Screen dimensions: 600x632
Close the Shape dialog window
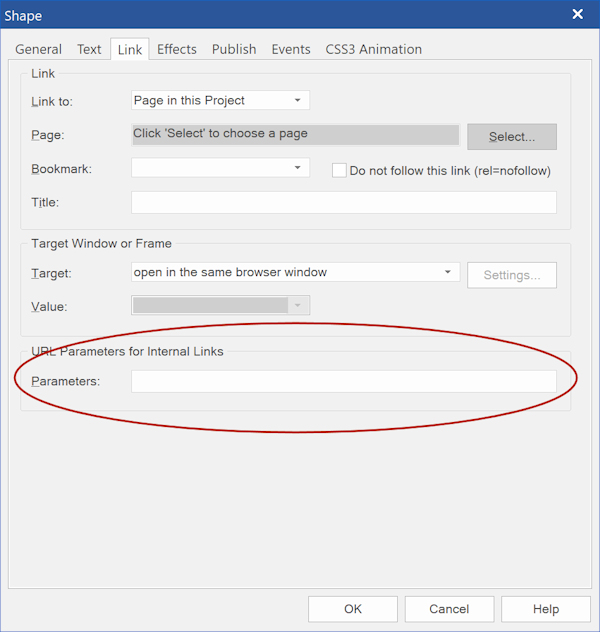577,14
